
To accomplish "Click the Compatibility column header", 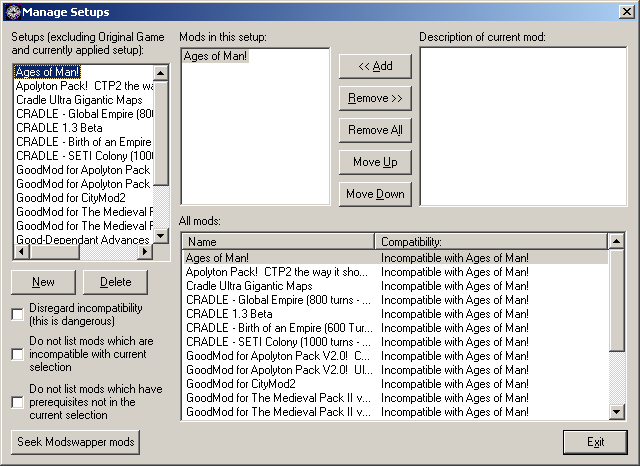I will (x=491, y=241).
